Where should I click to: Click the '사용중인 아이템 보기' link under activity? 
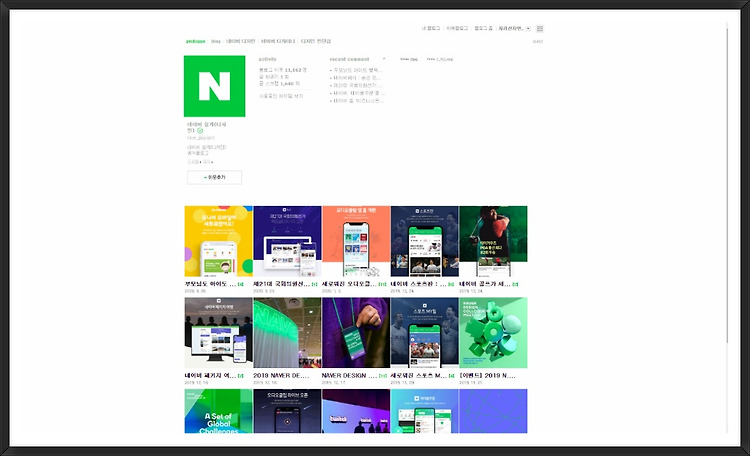[x=281, y=96]
